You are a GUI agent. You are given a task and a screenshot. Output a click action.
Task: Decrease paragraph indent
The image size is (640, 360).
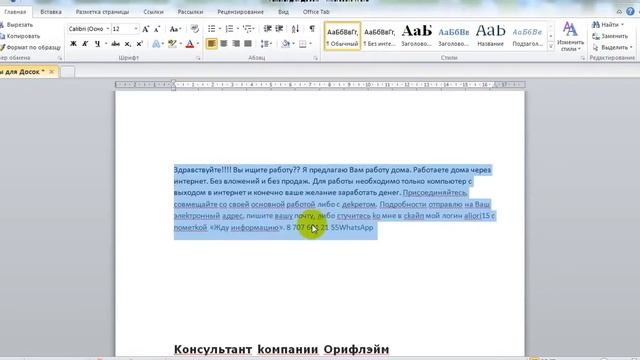pyautogui.click(x=268, y=29)
